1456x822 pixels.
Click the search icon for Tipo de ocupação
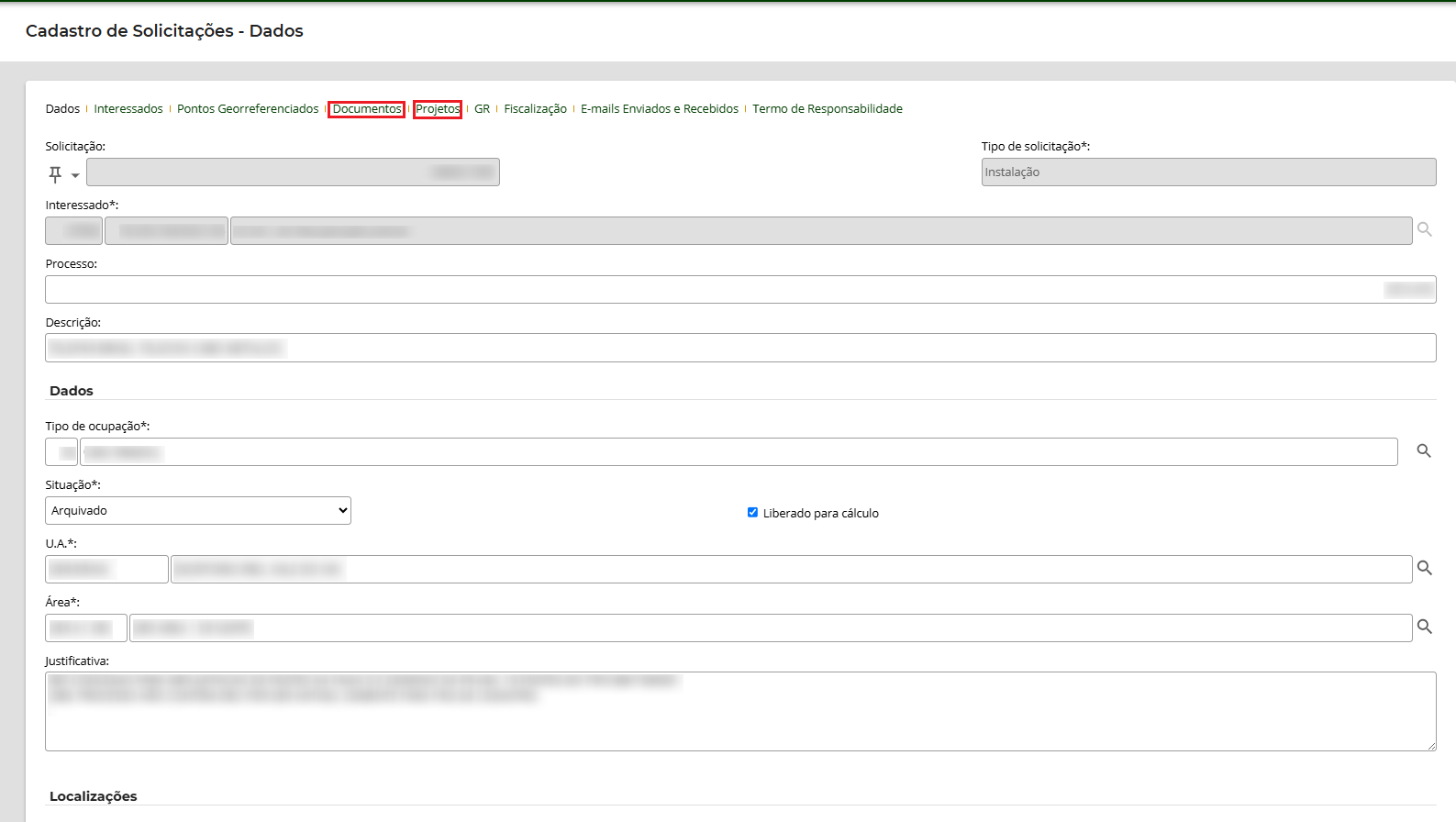(1424, 451)
